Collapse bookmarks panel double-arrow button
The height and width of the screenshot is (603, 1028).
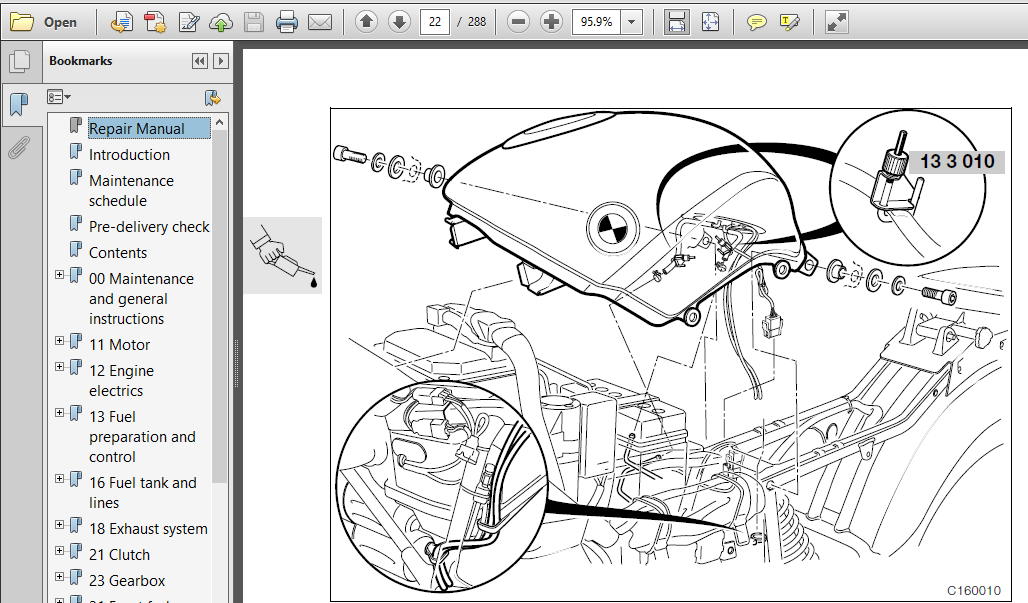(x=200, y=61)
